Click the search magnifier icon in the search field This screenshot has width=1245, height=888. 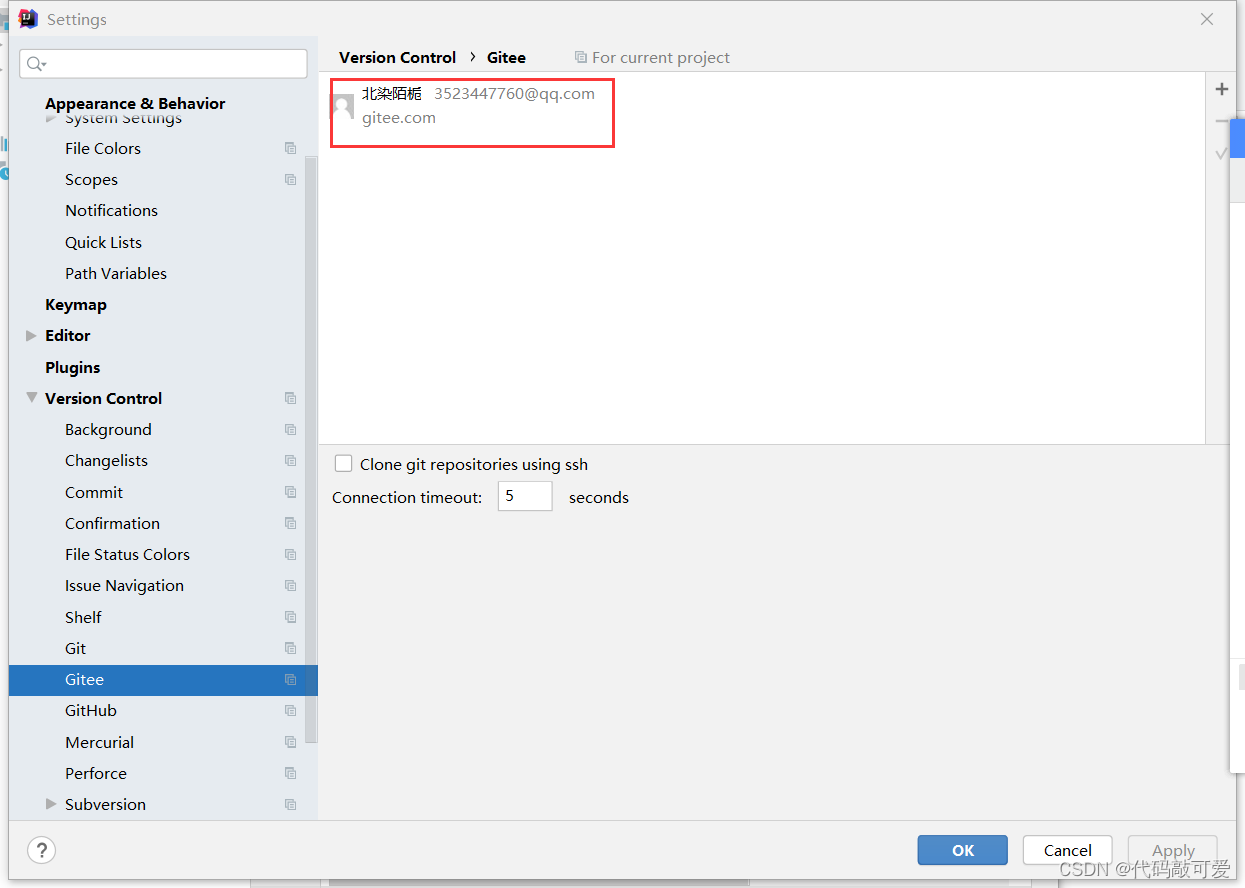pos(36,64)
